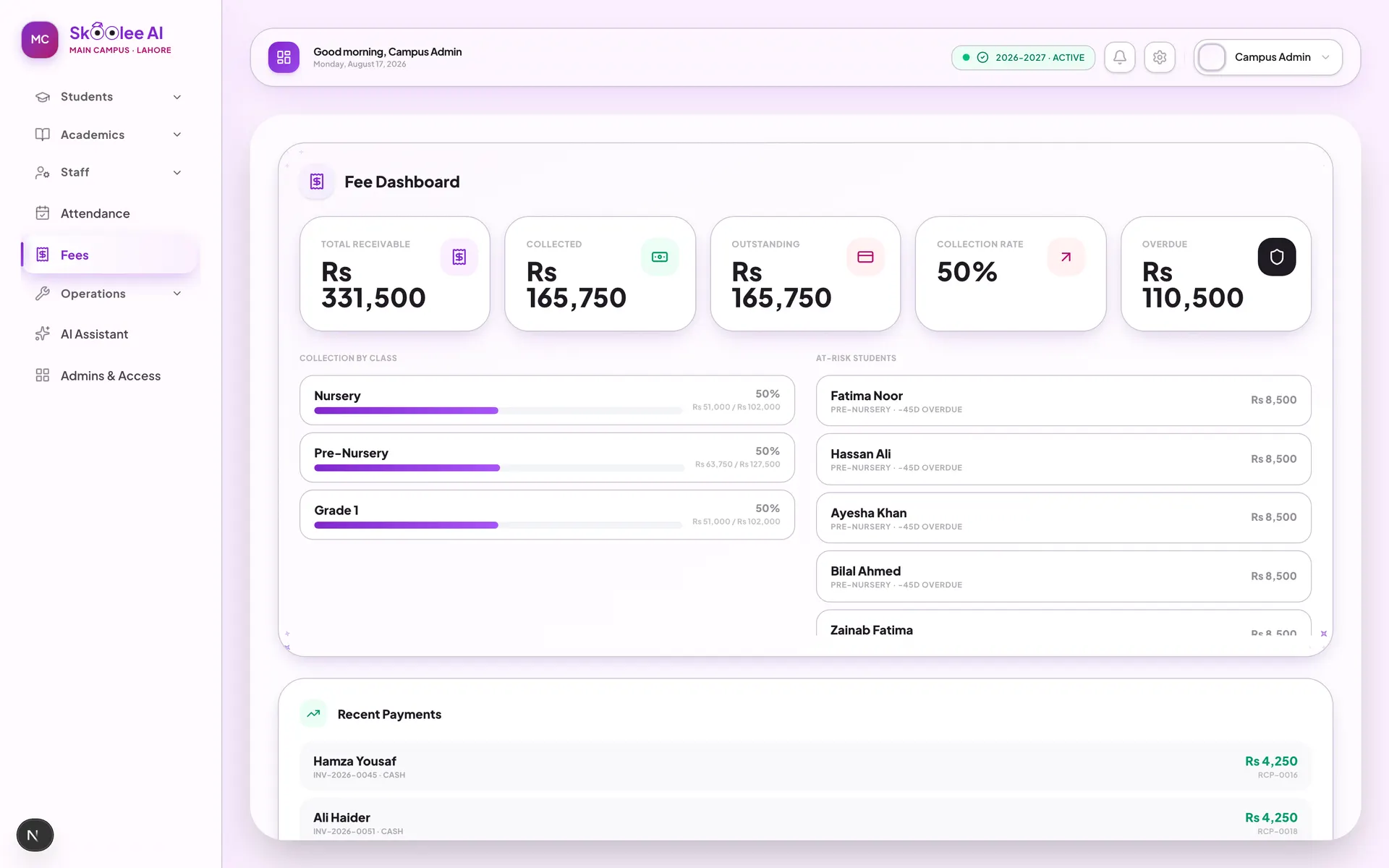Image resolution: width=1389 pixels, height=868 pixels.
Task: Click the notification bell icon
Action: pyautogui.click(x=1119, y=57)
